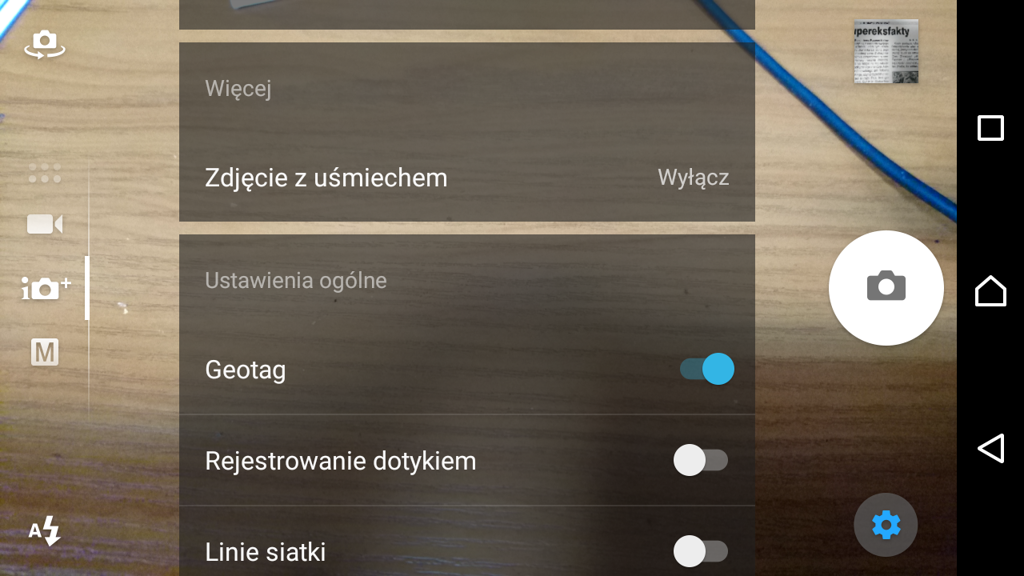Tap the shutter capture button
The width and height of the screenshot is (1024, 576).
click(x=886, y=287)
